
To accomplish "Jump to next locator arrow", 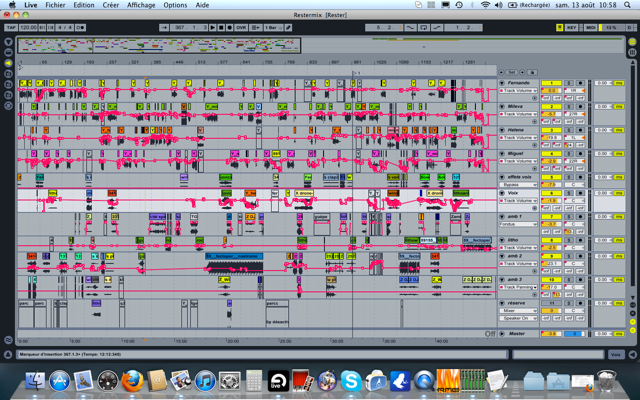I will click(x=522, y=72).
